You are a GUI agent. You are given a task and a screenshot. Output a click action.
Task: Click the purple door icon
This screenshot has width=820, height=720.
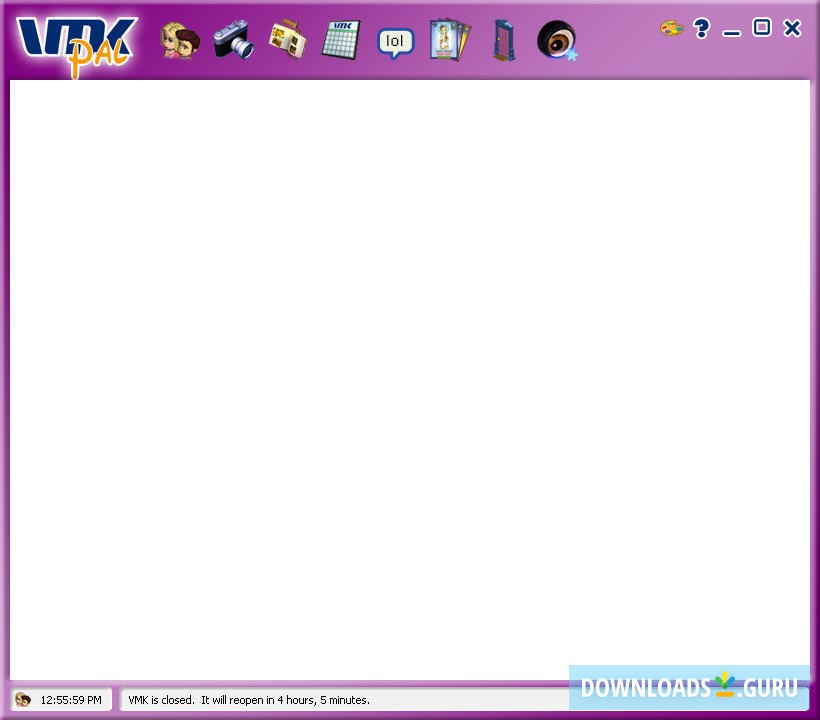[x=504, y=40]
